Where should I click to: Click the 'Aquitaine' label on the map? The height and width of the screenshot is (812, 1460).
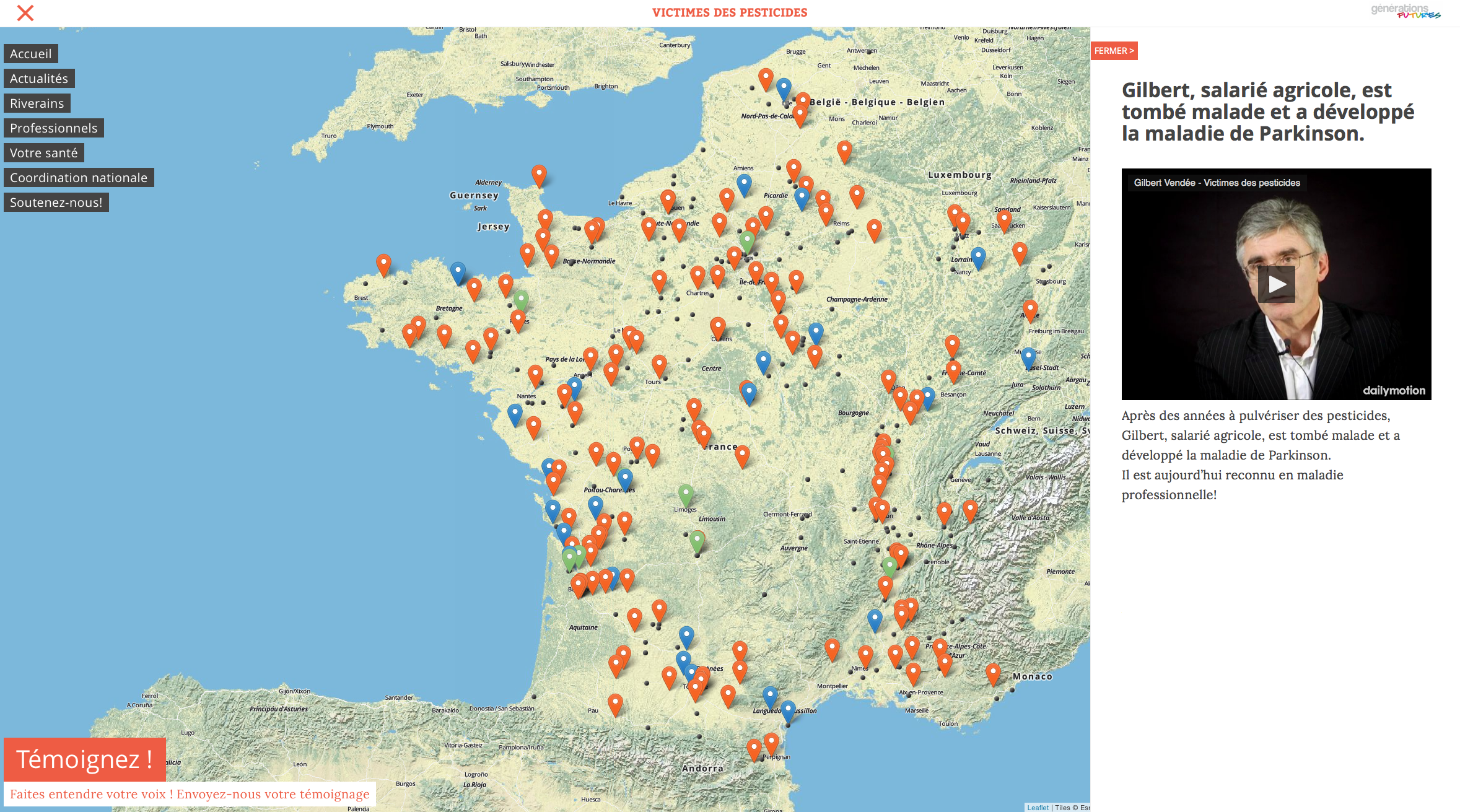point(584,627)
